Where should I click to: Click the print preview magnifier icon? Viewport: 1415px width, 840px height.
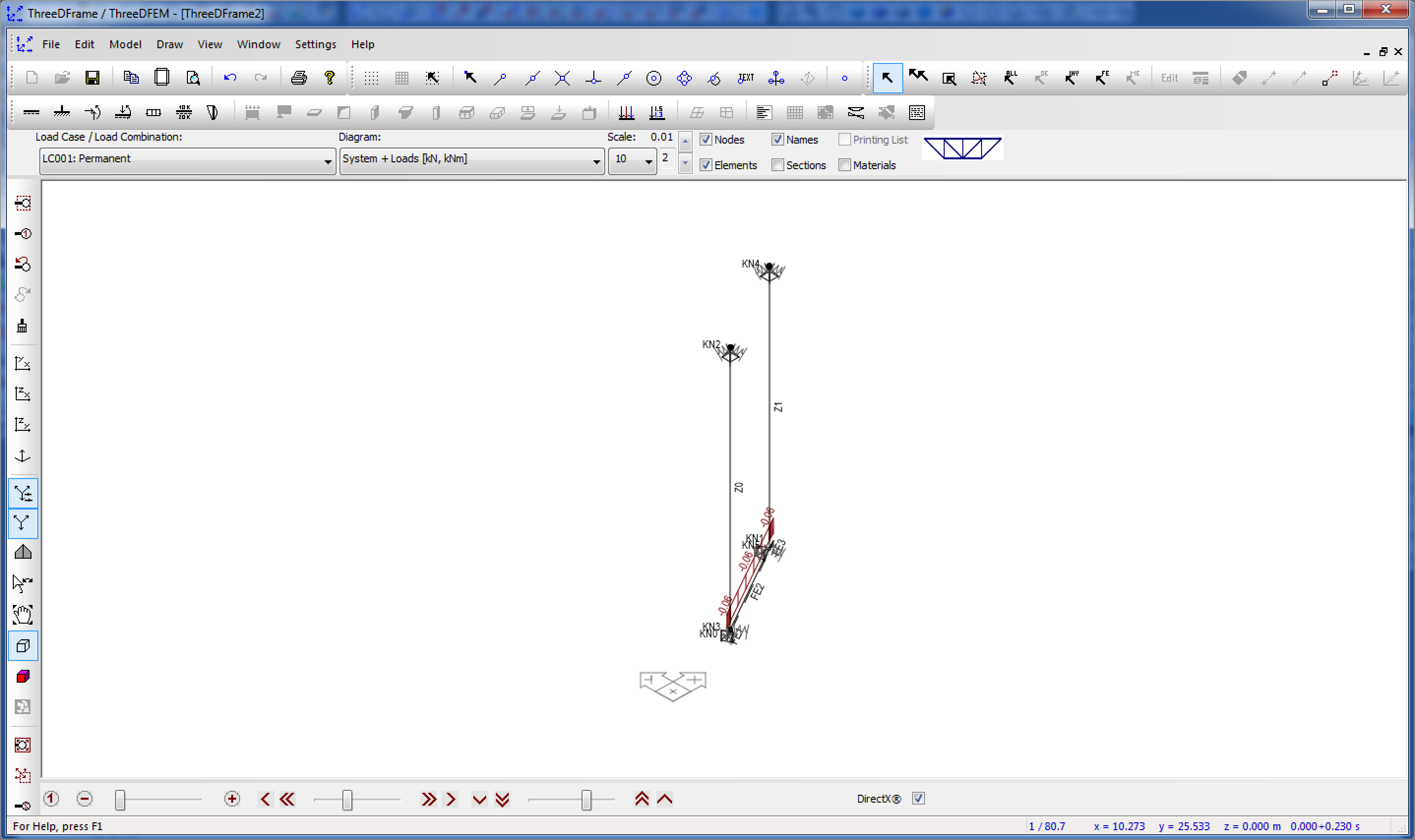(x=192, y=78)
